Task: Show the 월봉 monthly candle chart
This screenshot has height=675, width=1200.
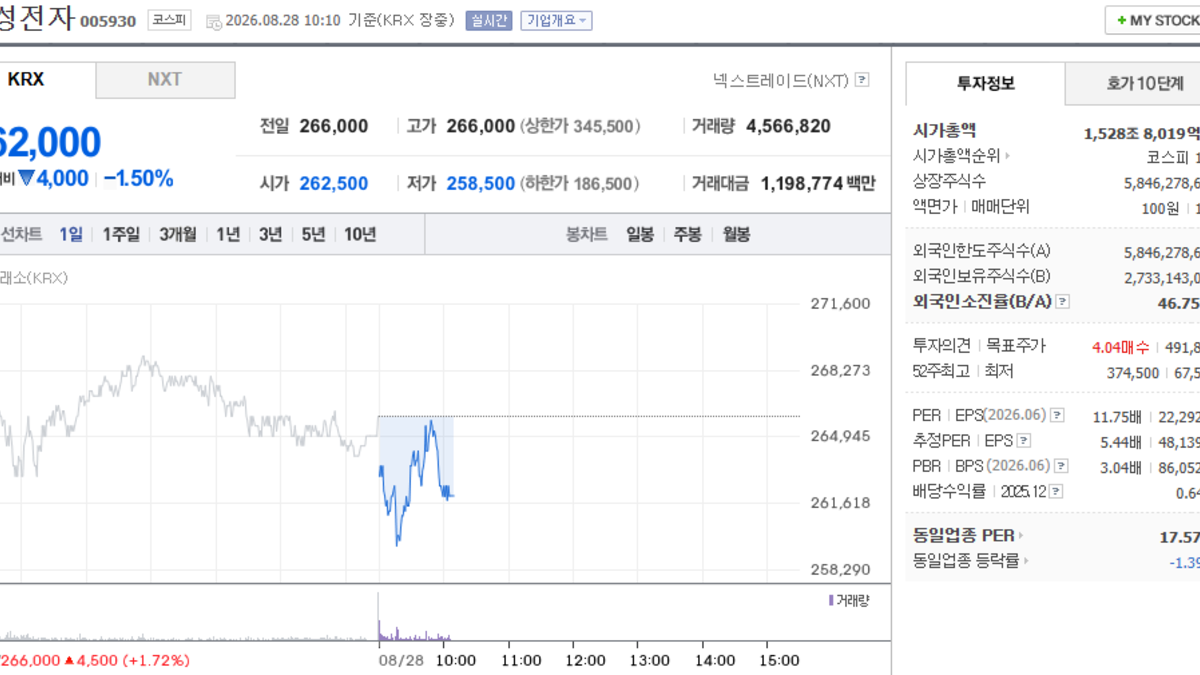Action: (736, 234)
